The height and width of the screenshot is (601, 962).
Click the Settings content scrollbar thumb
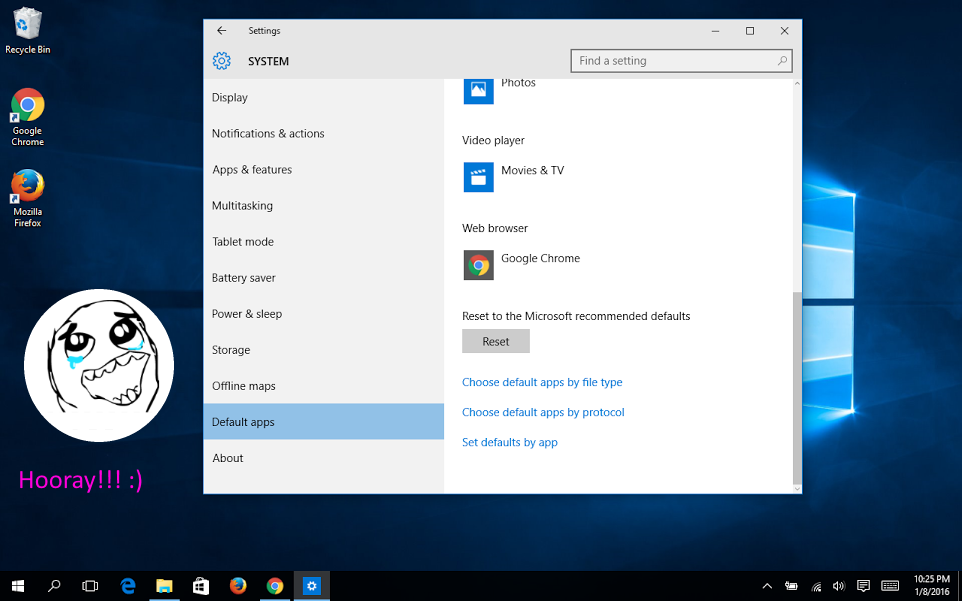tap(797, 388)
